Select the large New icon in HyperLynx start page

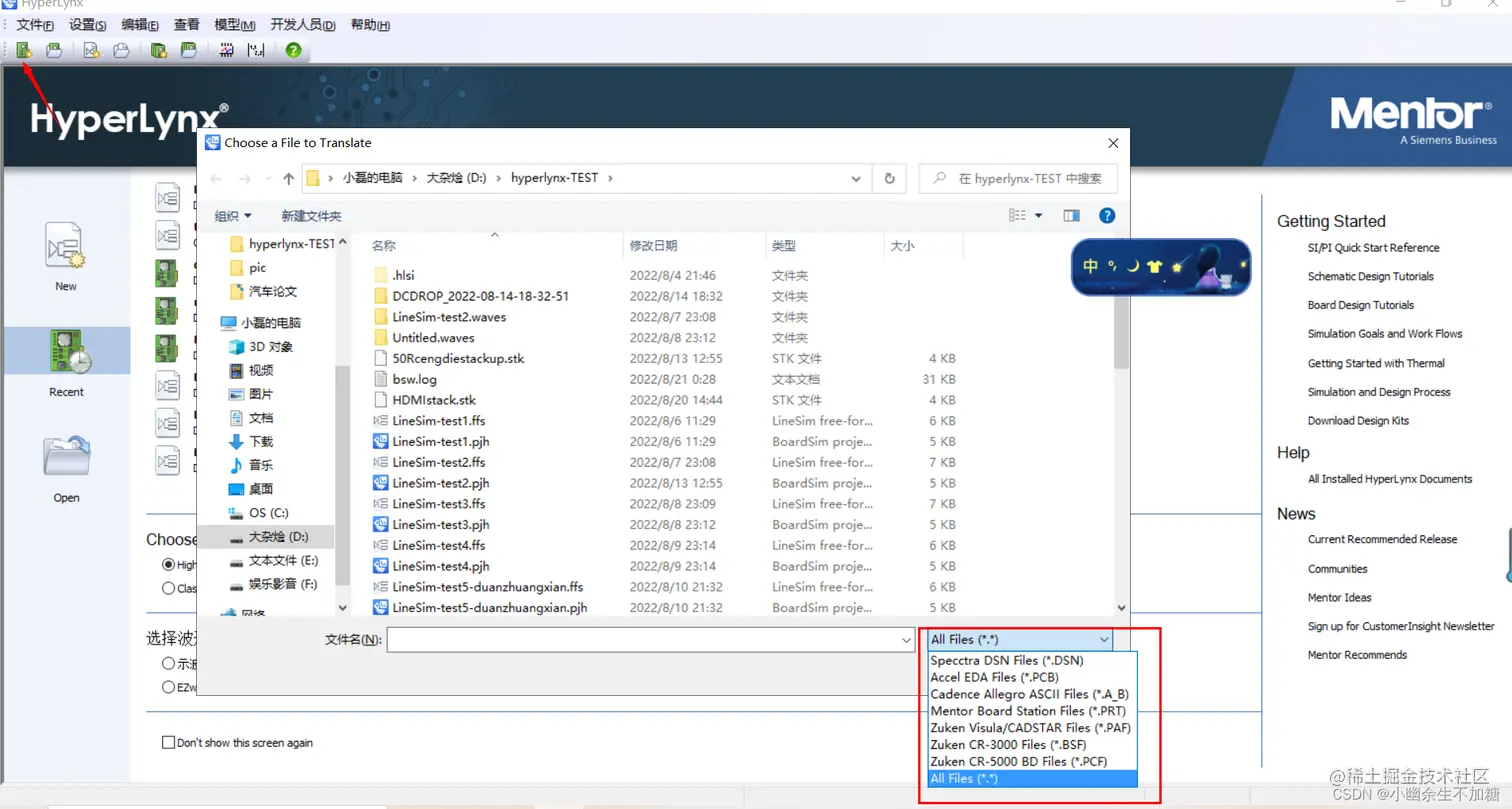point(65,246)
